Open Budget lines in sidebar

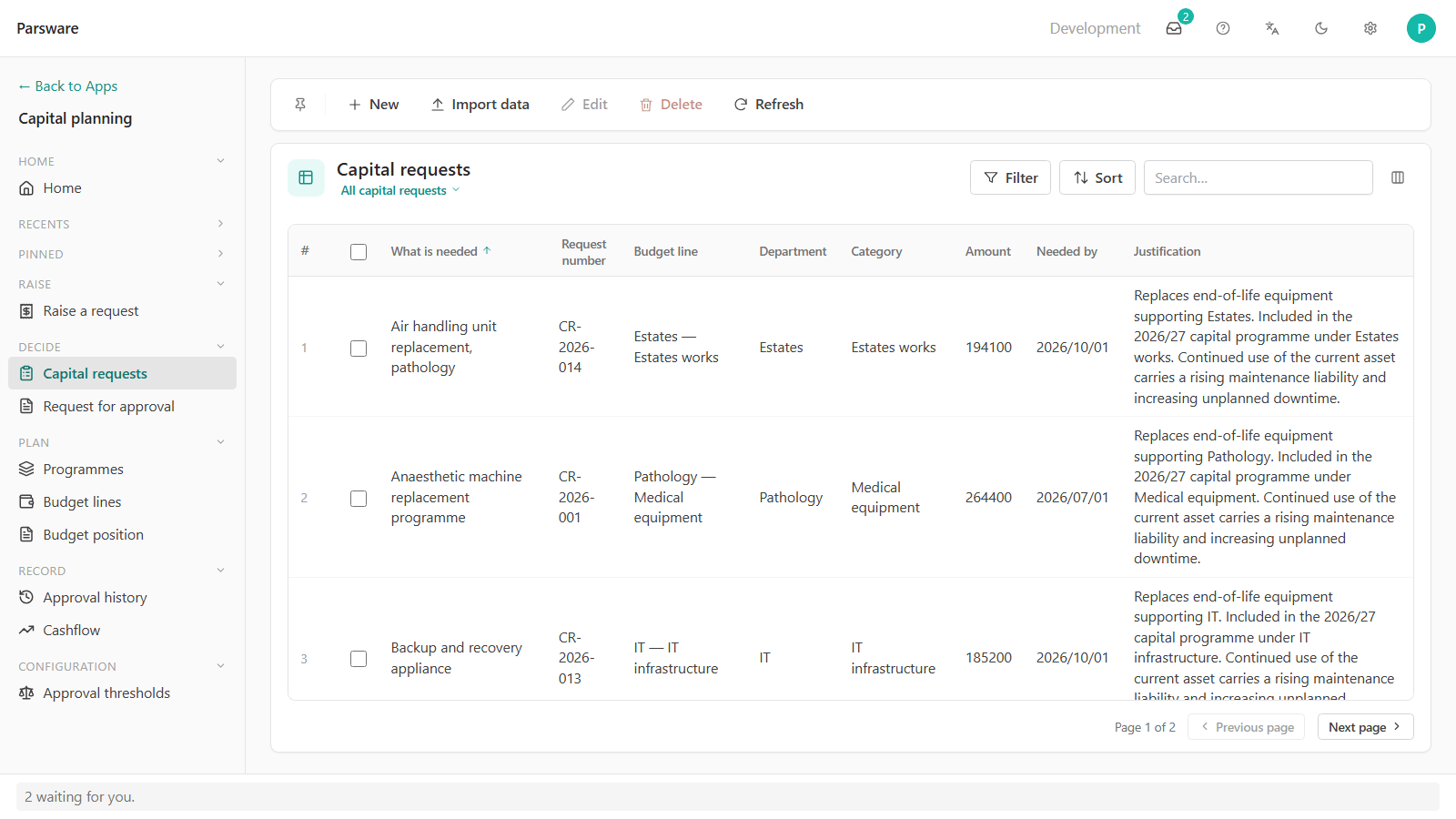click(x=122, y=502)
